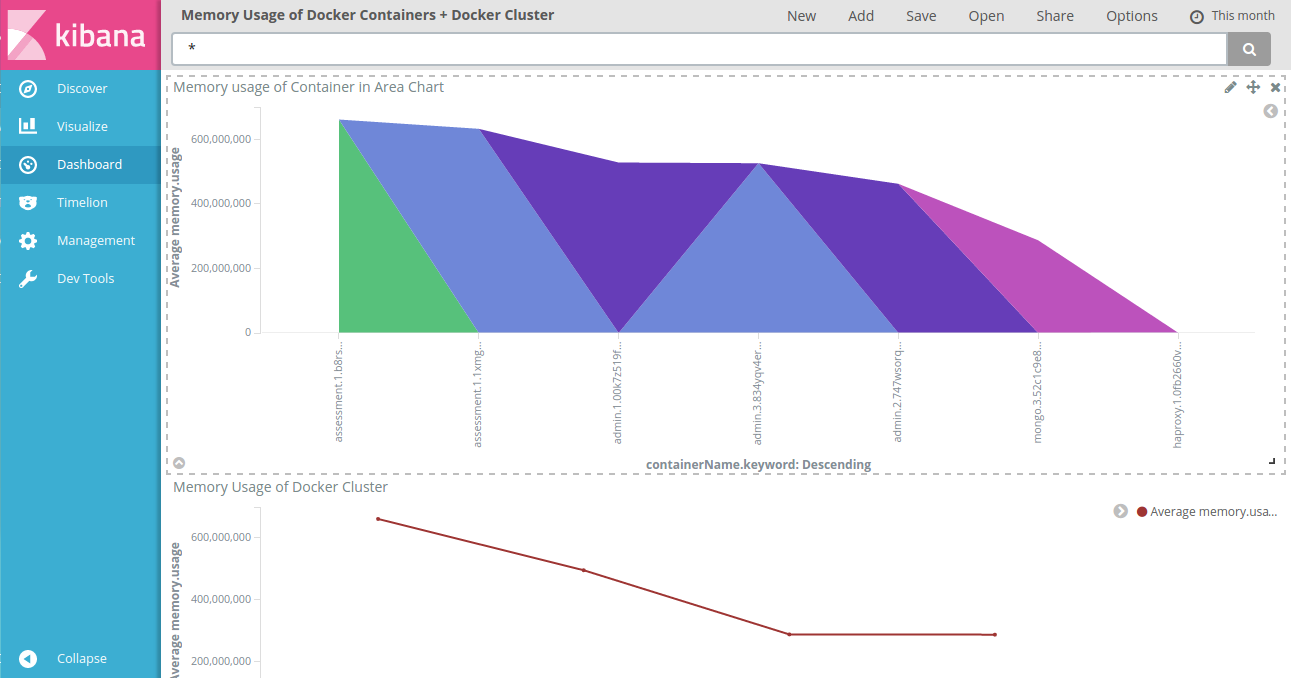Select Timelion in sidebar

pos(80,203)
